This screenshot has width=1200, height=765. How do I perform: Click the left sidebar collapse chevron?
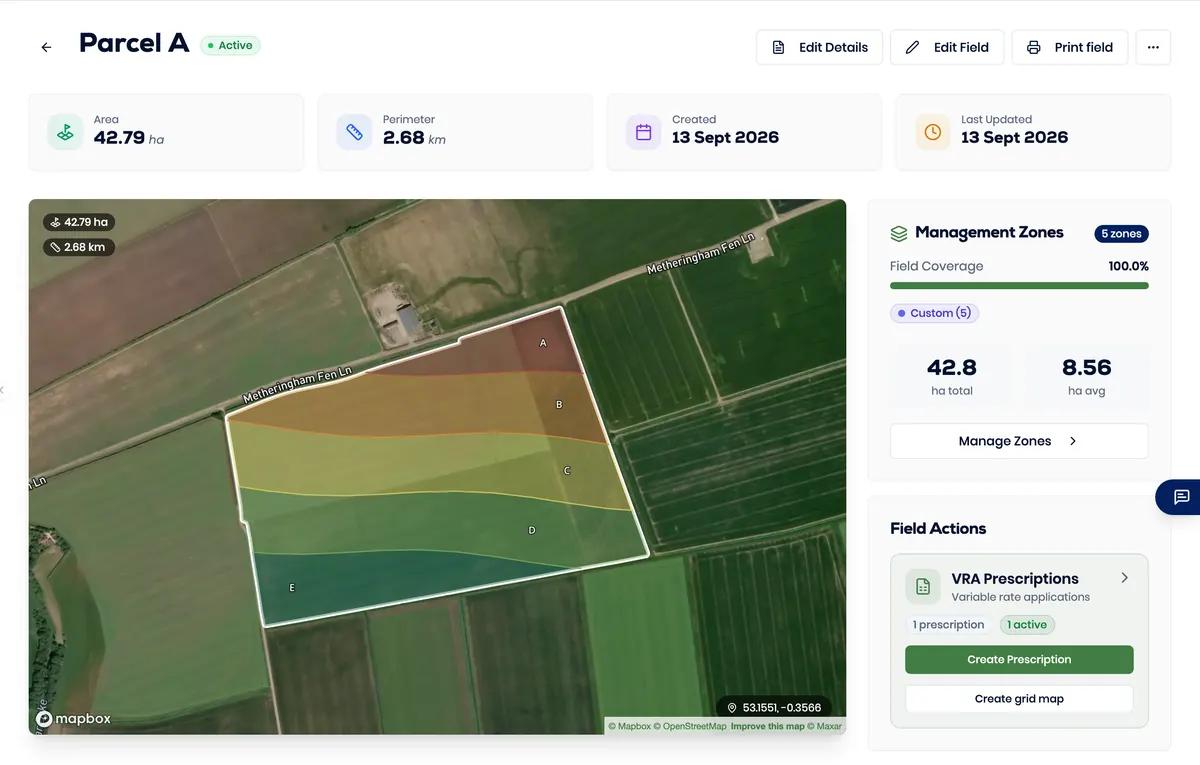pos(2,390)
